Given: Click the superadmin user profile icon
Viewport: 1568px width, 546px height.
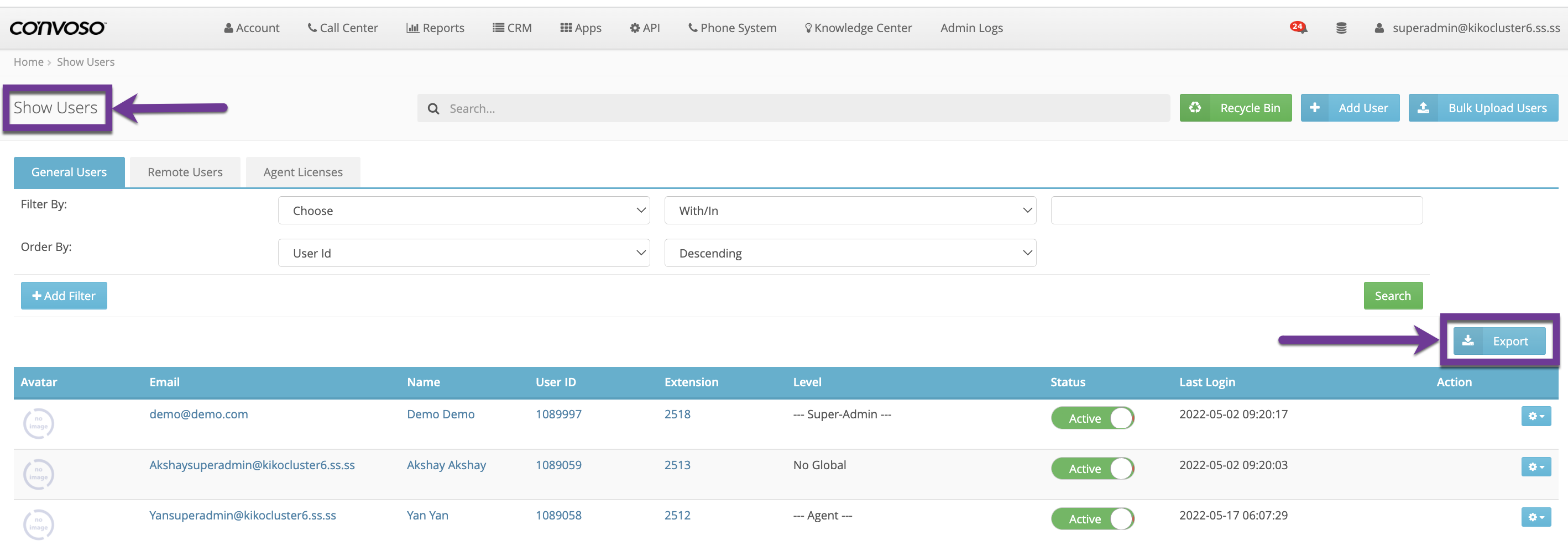Looking at the screenshot, I should pyautogui.click(x=1379, y=28).
